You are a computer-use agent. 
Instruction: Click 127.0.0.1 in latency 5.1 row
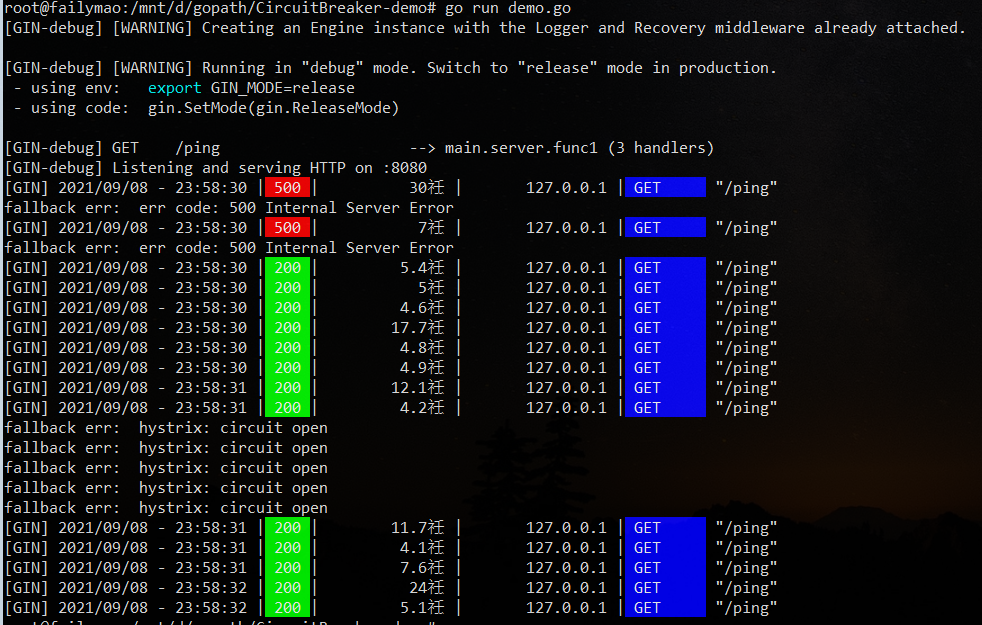pyautogui.click(x=566, y=608)
